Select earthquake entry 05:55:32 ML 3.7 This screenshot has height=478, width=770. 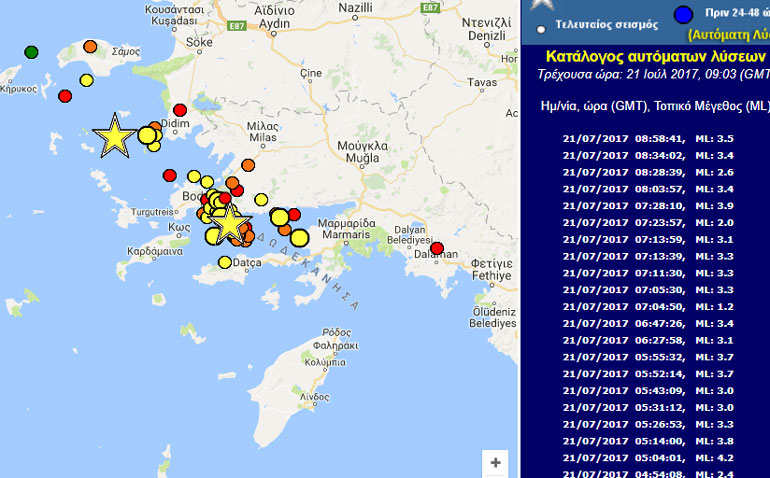point(648,357)
